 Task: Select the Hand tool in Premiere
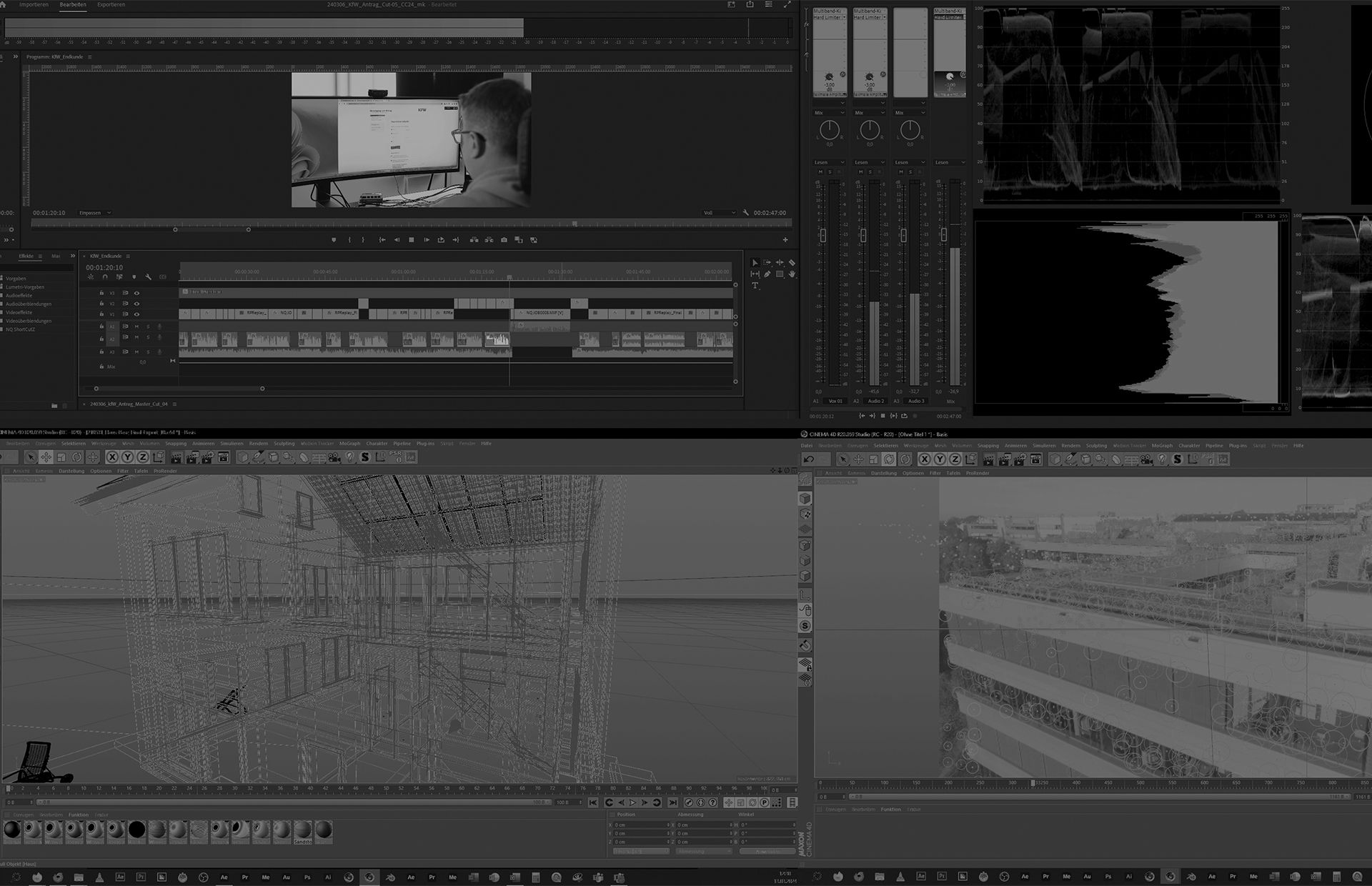[x=792, y=274]
